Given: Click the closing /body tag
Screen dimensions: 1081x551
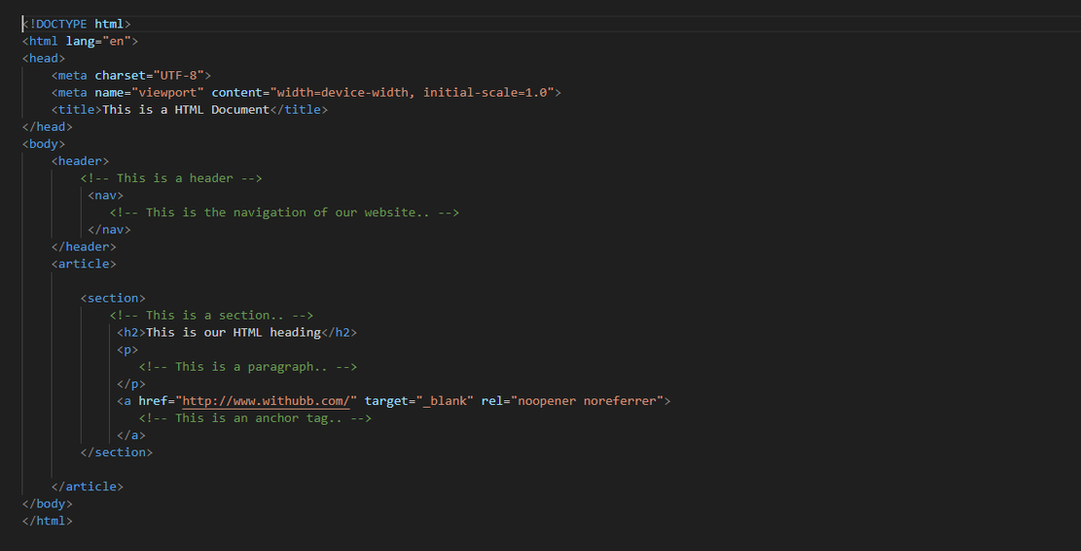Looking at the screenshot, I should (47, 503).
